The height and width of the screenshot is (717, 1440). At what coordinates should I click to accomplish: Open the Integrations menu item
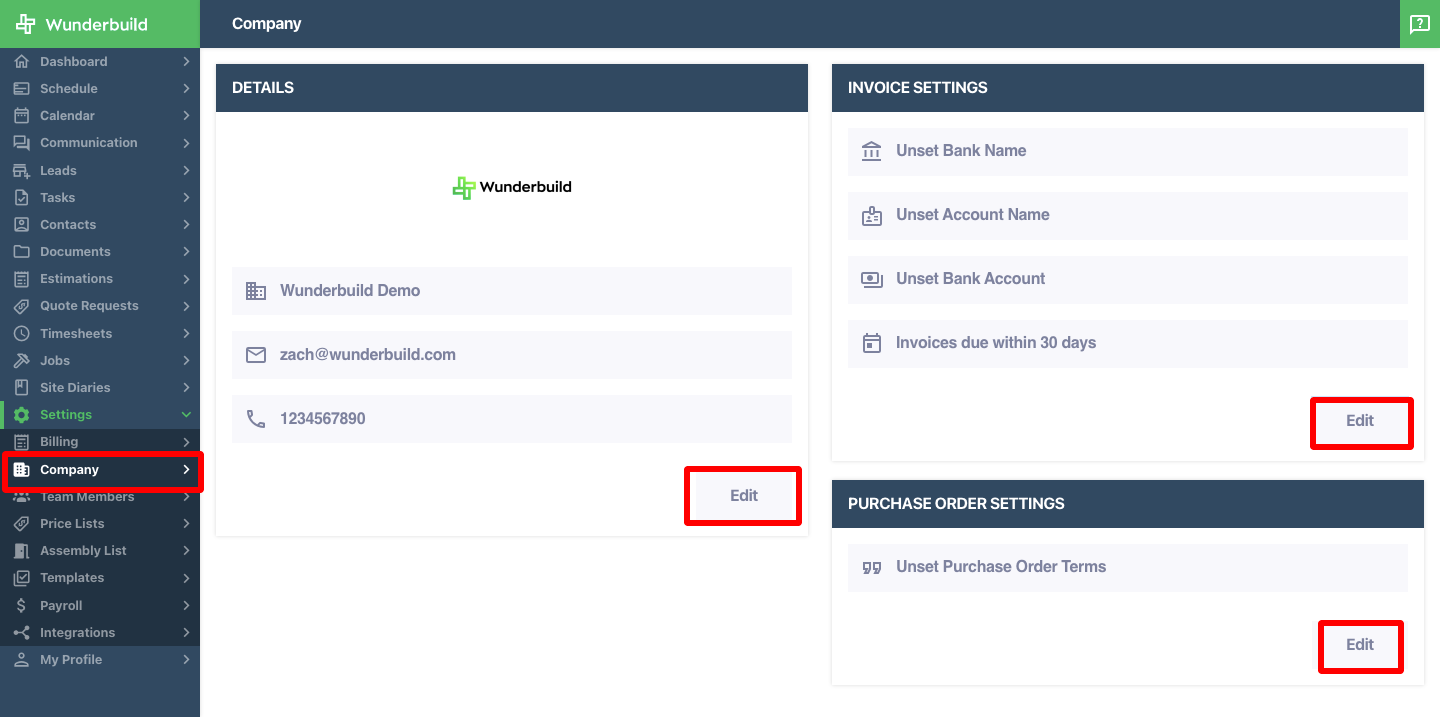(x=100, y=633)
